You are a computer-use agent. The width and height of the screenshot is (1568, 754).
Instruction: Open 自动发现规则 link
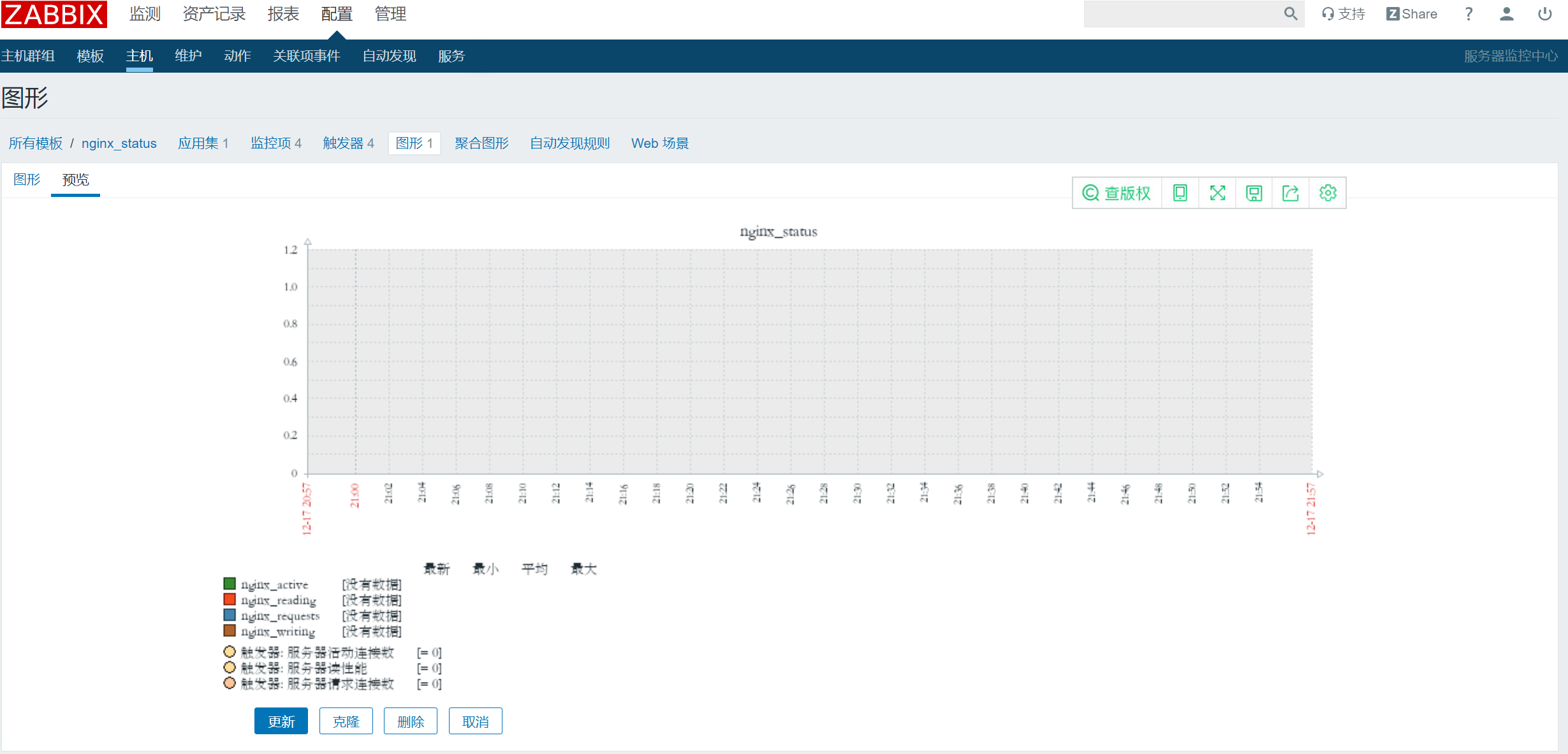(x=570, y=143)
